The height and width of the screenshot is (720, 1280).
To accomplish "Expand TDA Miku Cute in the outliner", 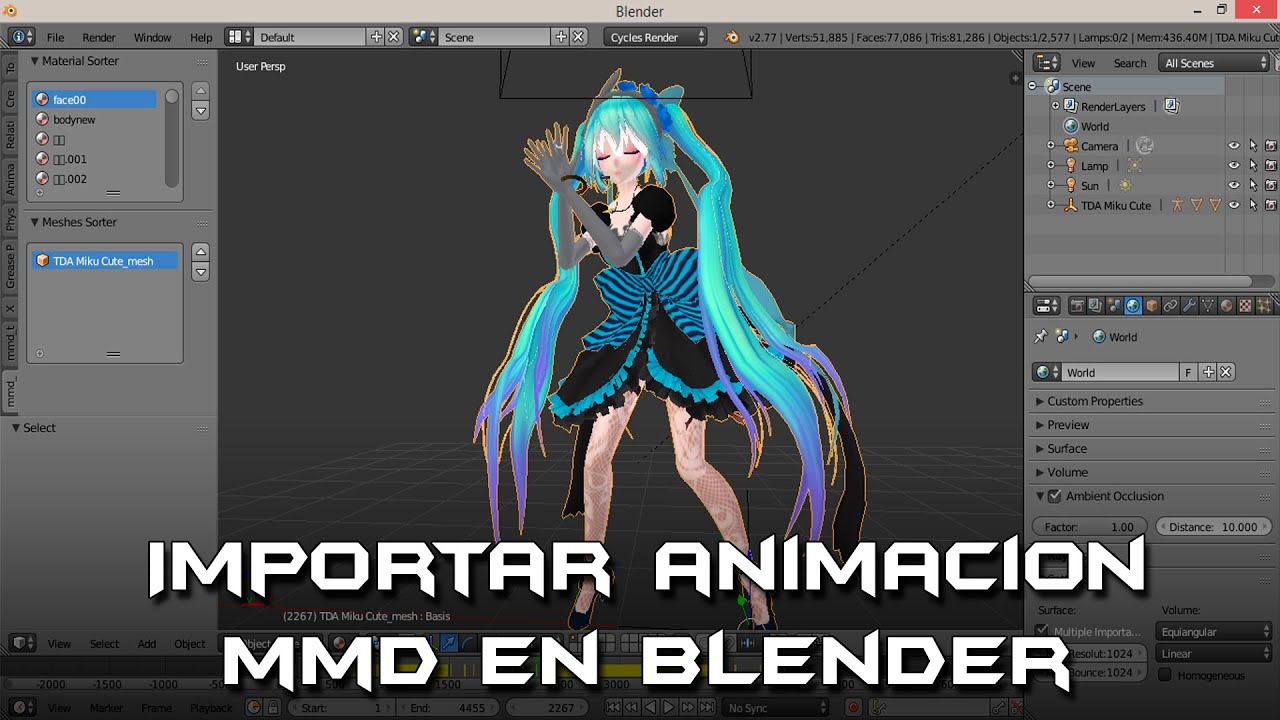I will (x=1051, y=205).
